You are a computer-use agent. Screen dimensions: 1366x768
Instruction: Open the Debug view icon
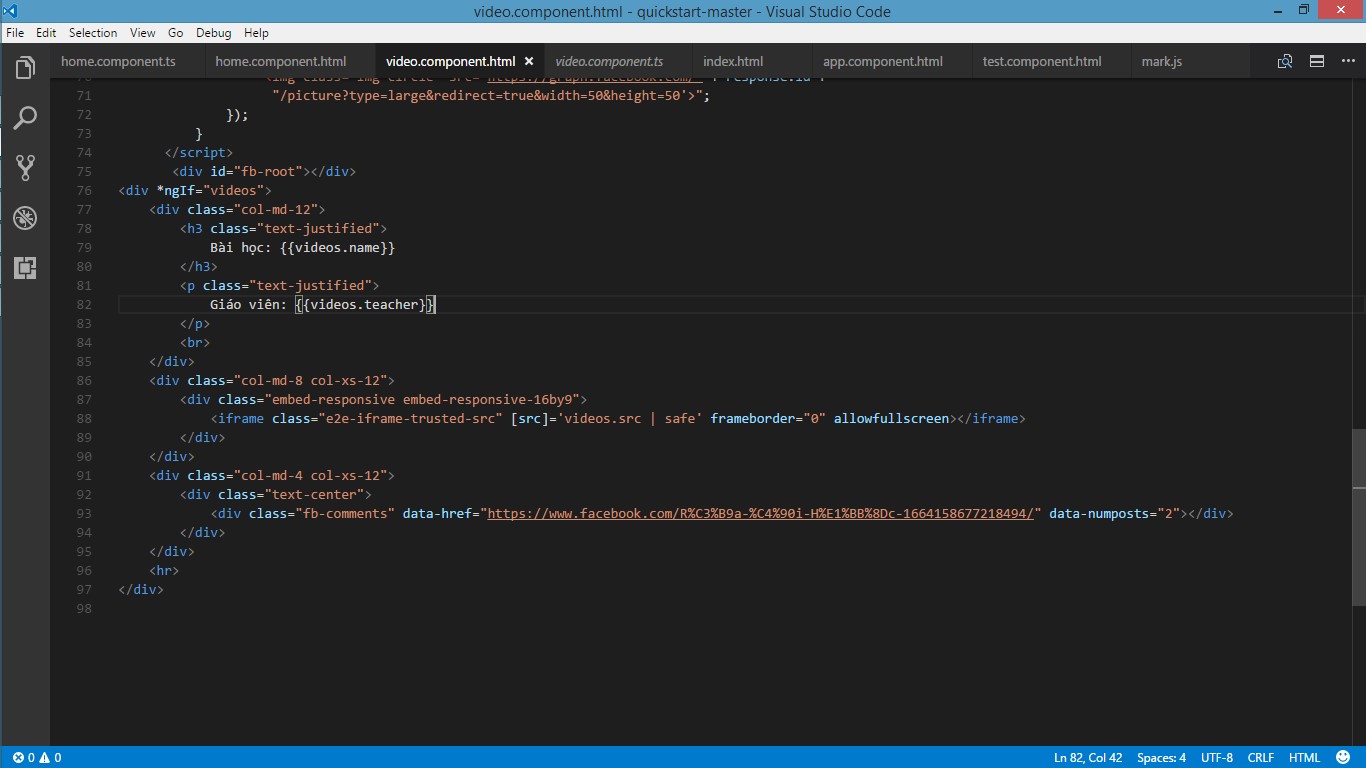25,218
